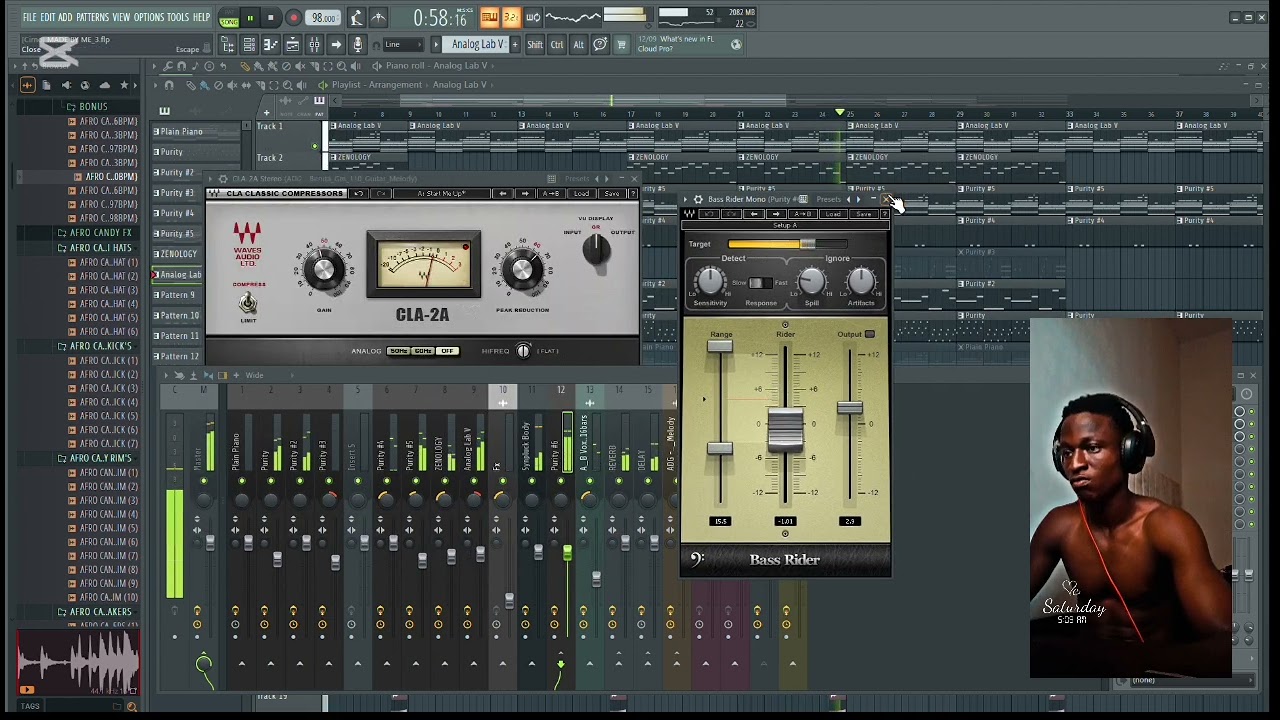Viewport: 1280px width, 720px height.
Task: Select Analog 50Hz option
Action: (398, 351)
